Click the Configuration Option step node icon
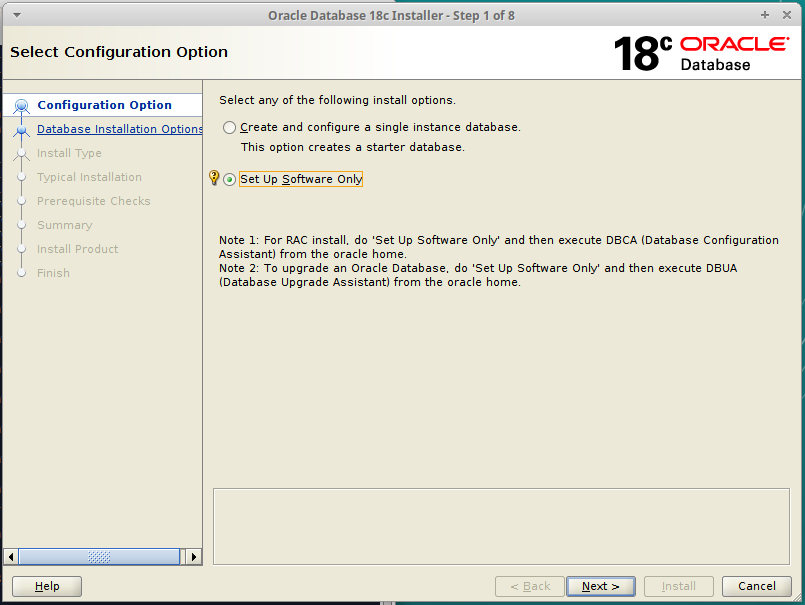This screenshot has width=805, height=605. point(22,106)
